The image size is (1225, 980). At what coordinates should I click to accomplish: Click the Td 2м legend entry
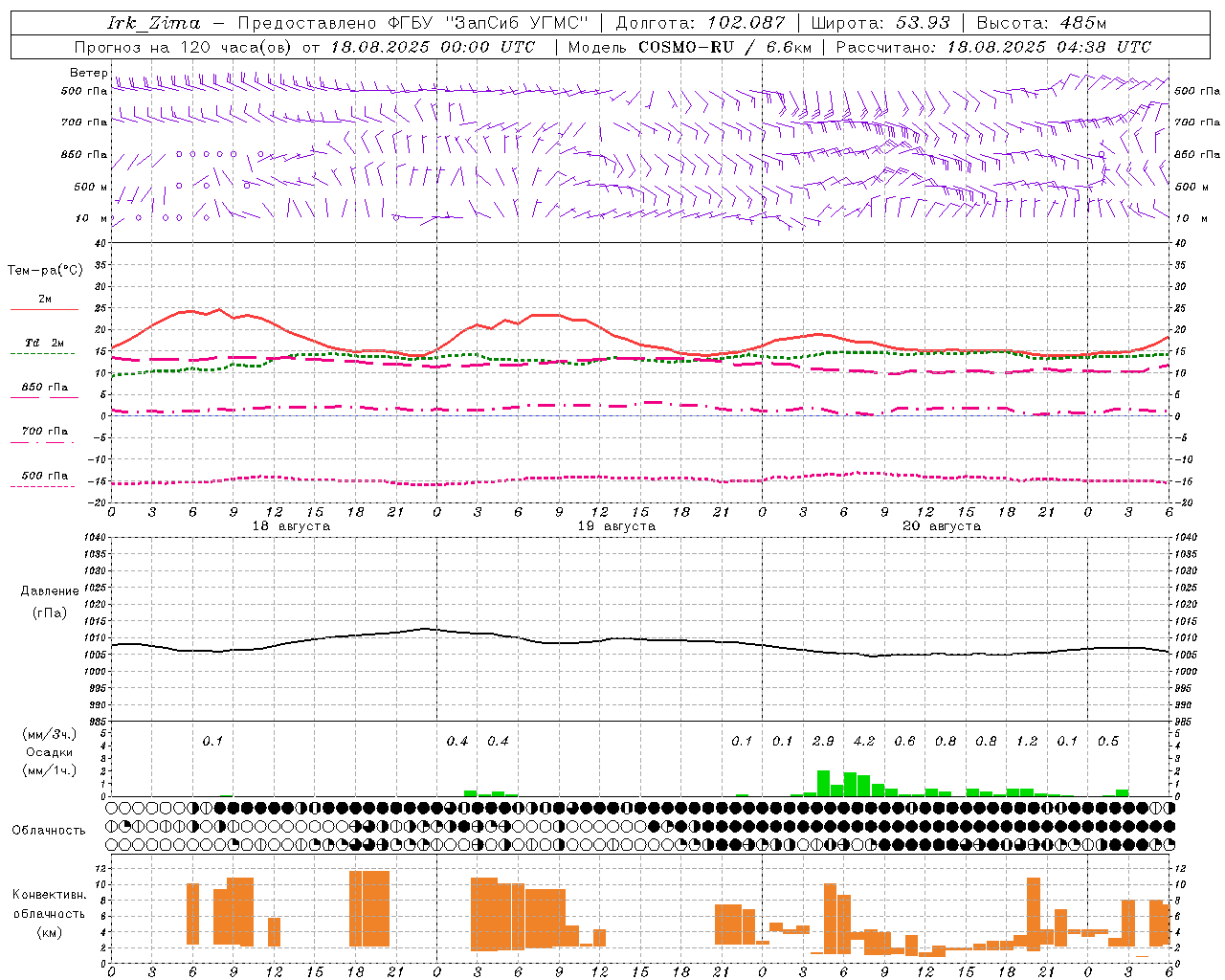point(45,343)
